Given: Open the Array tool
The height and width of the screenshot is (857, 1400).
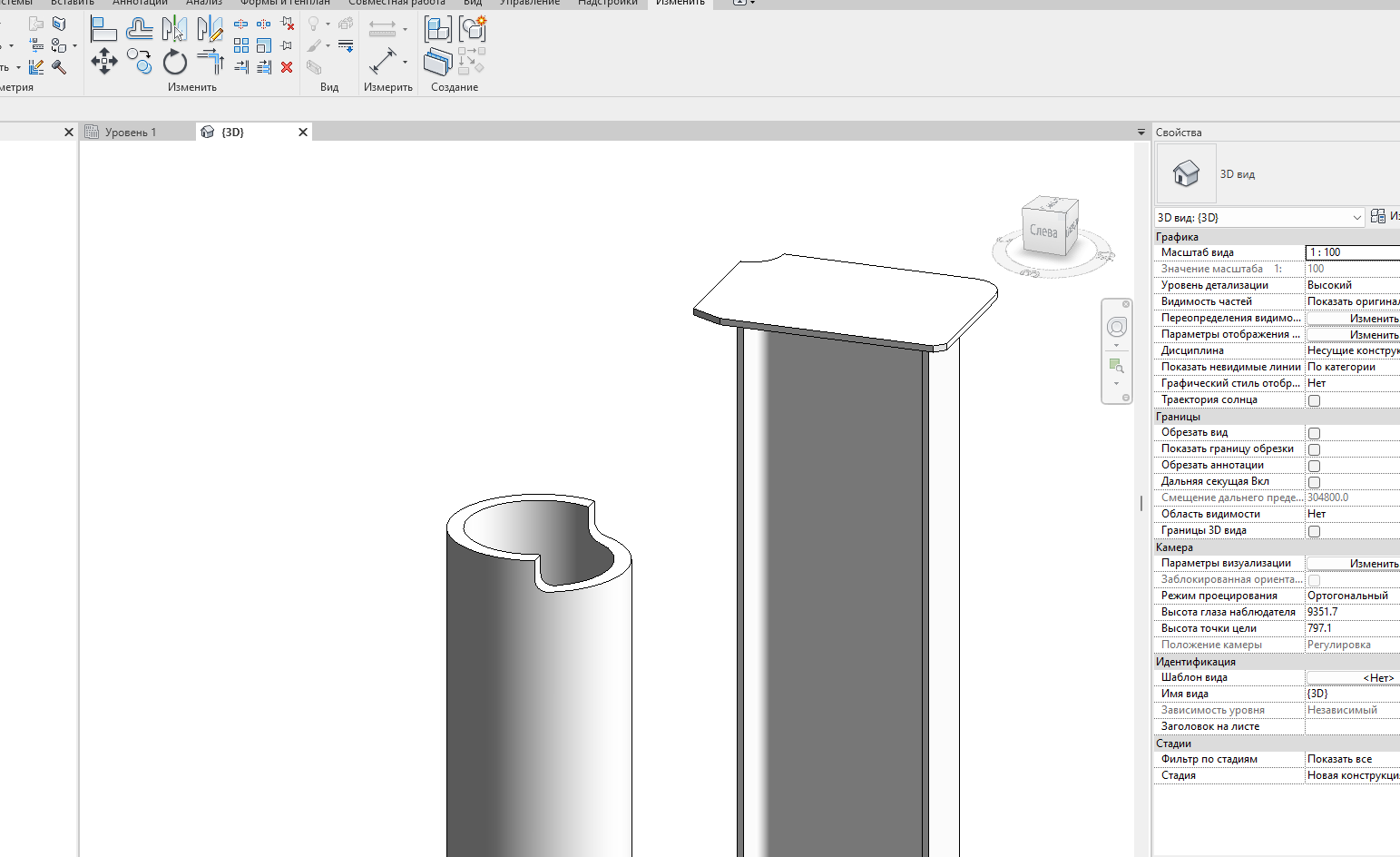Looking at the screenshot, I should tap(241, 45).
